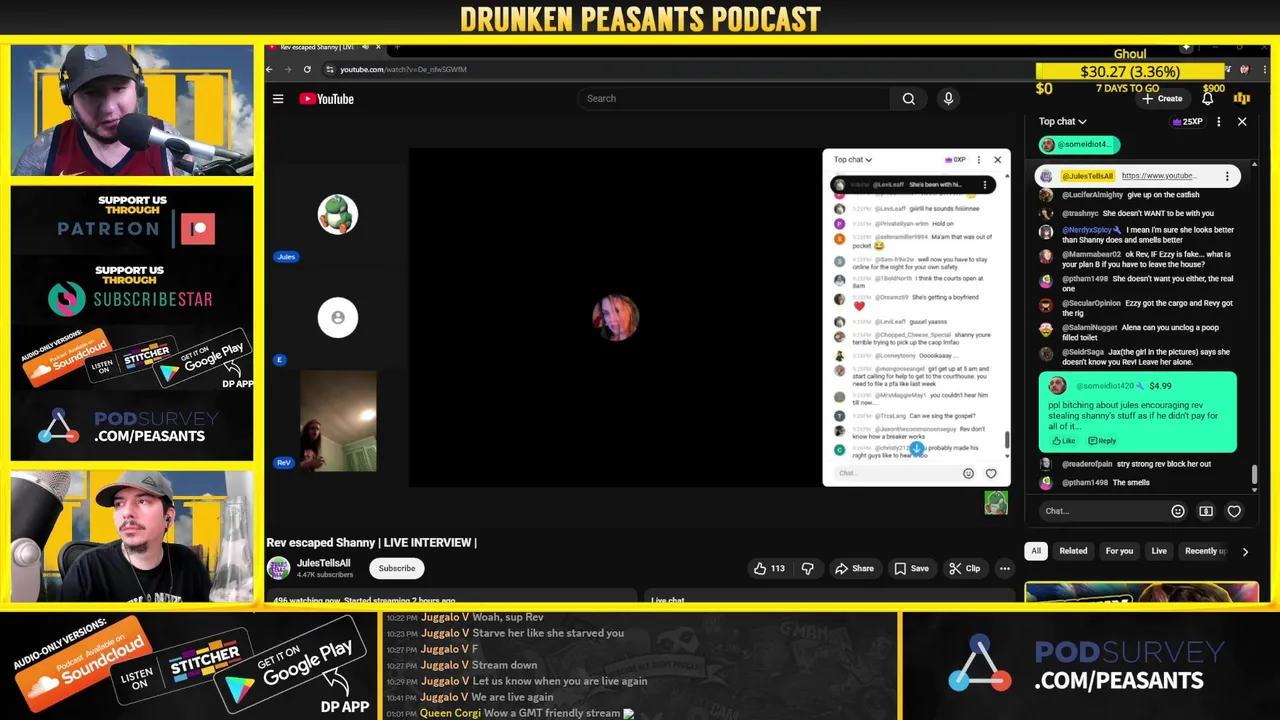The height and width of the screenshot is (720, 1280).
Task: Open the right live chat options menu
Action: [x=1218, y=122]
